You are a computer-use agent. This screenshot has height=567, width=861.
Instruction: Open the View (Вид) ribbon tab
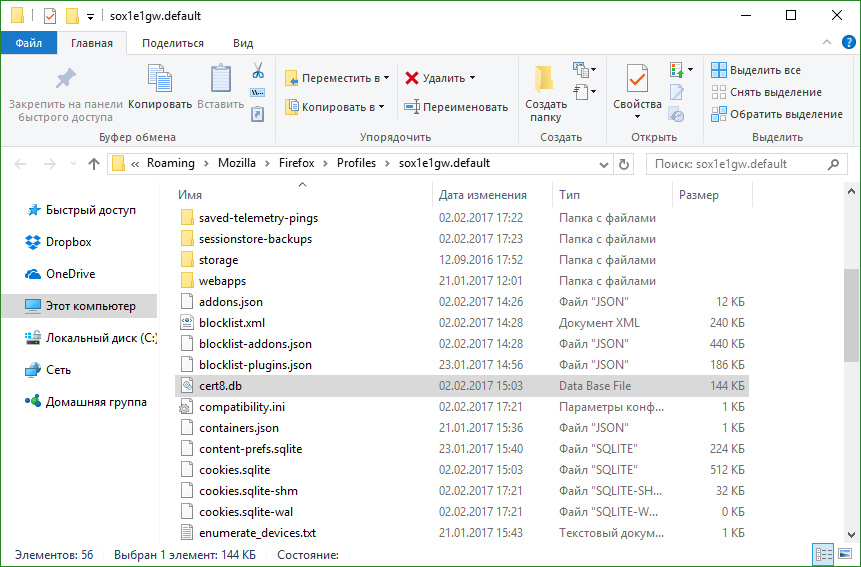242,43
